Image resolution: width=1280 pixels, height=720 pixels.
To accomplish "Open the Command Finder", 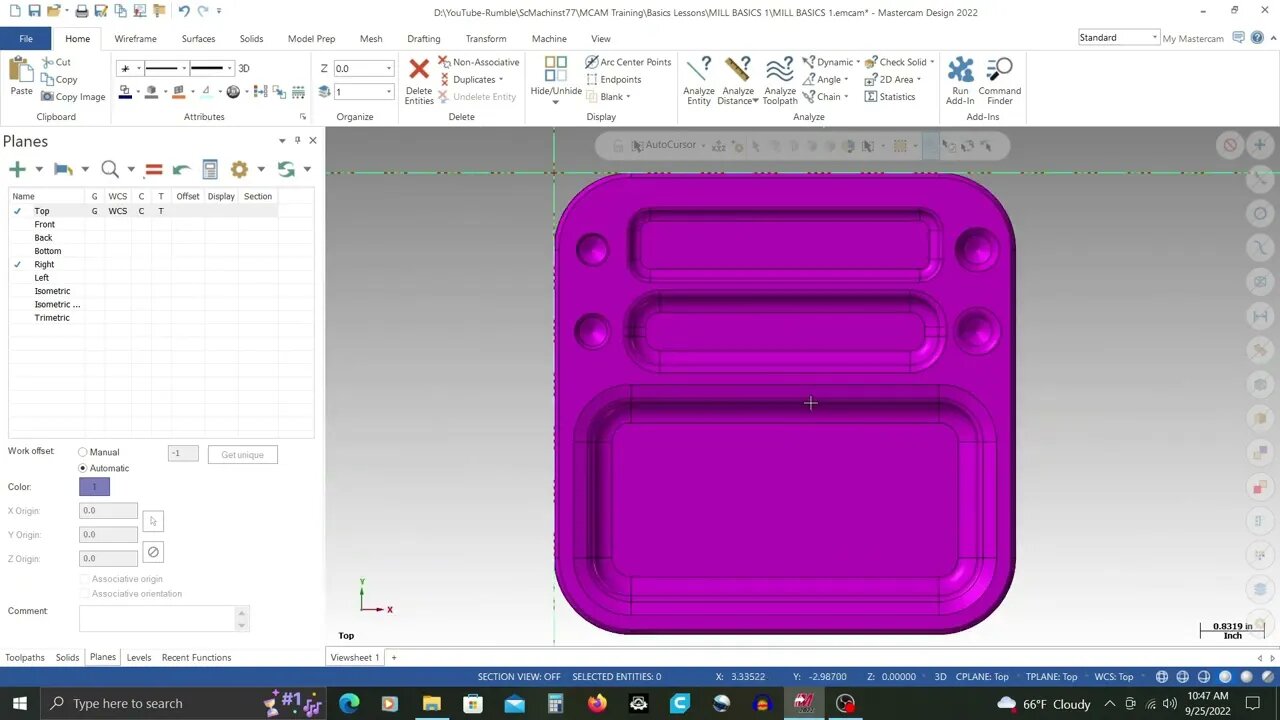I will click(x=1000, y=81).
